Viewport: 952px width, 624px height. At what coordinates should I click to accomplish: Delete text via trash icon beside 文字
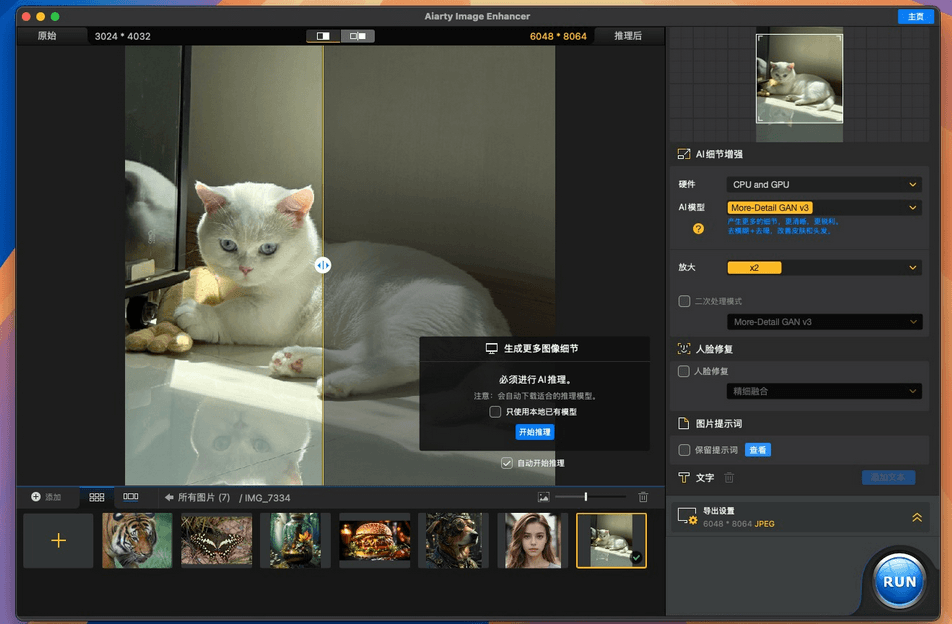pos(729,478)
